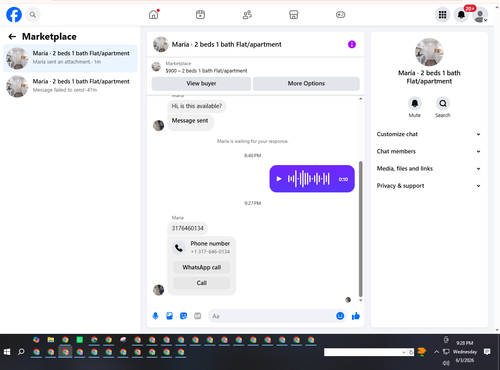The width and height of the screenshot is (500, 370).
Task: Open the Windows Start menu
Action: tap(7, 352)
